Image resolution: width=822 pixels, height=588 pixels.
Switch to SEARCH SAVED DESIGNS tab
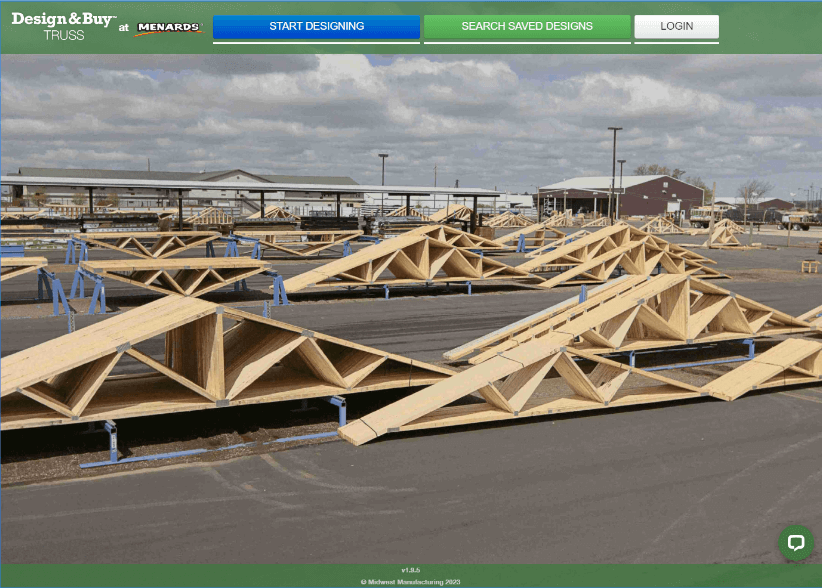527,27
